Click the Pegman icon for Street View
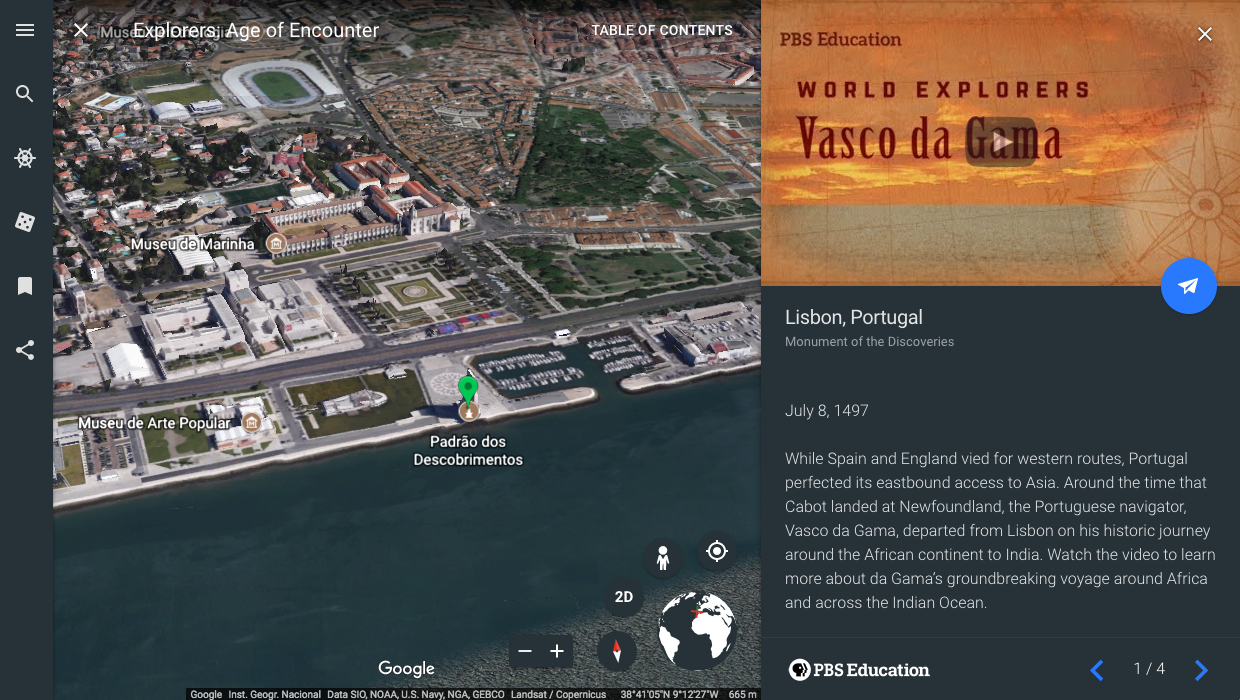The image size is (1240, 700). pos(663,557)
